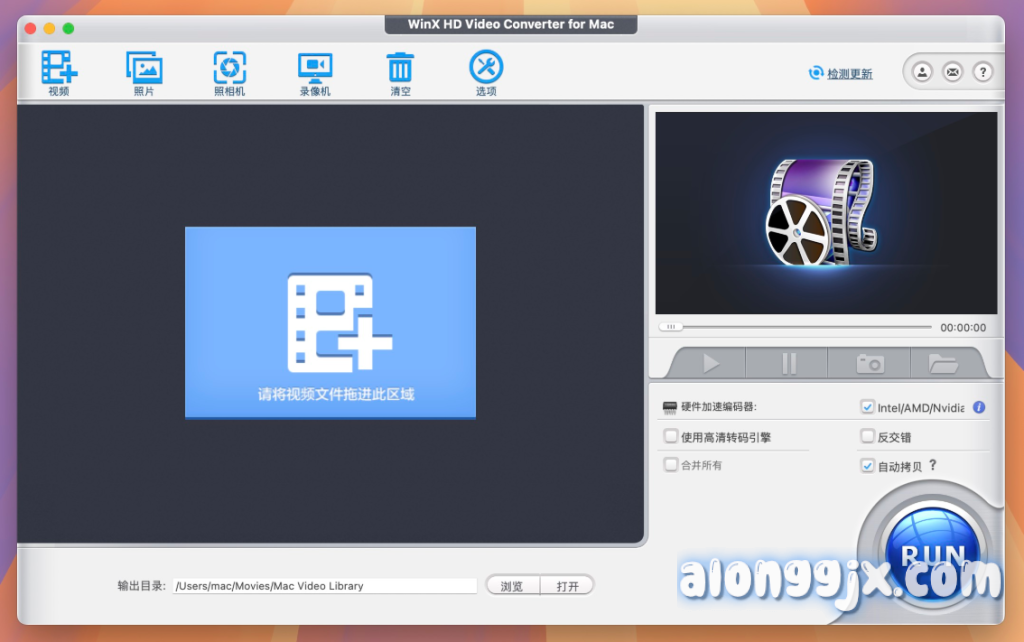Open 选项 settings wrench icon

[x=486, y=68]
